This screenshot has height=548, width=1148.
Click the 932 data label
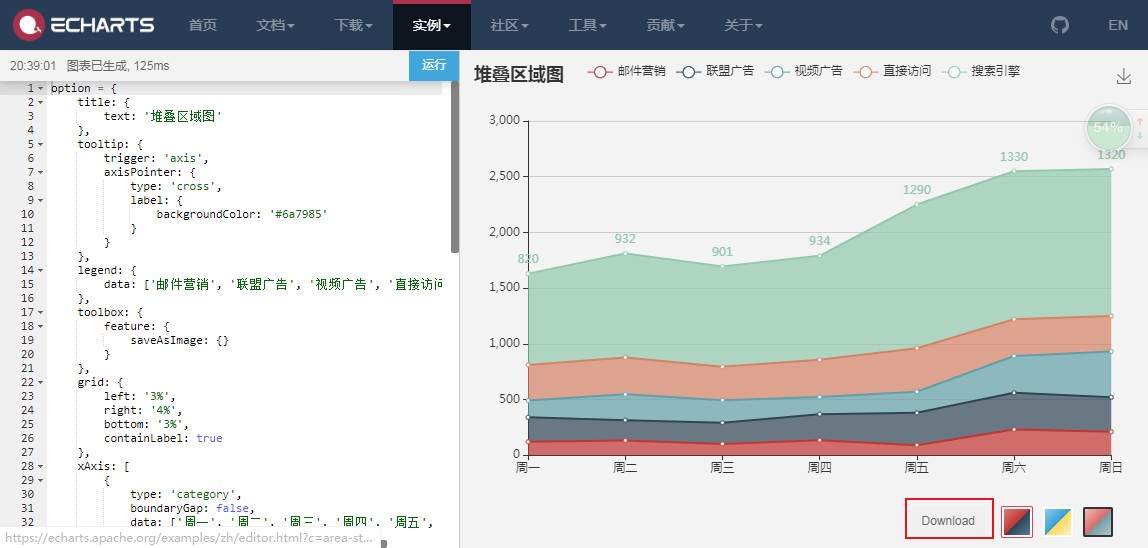point(625,239)
